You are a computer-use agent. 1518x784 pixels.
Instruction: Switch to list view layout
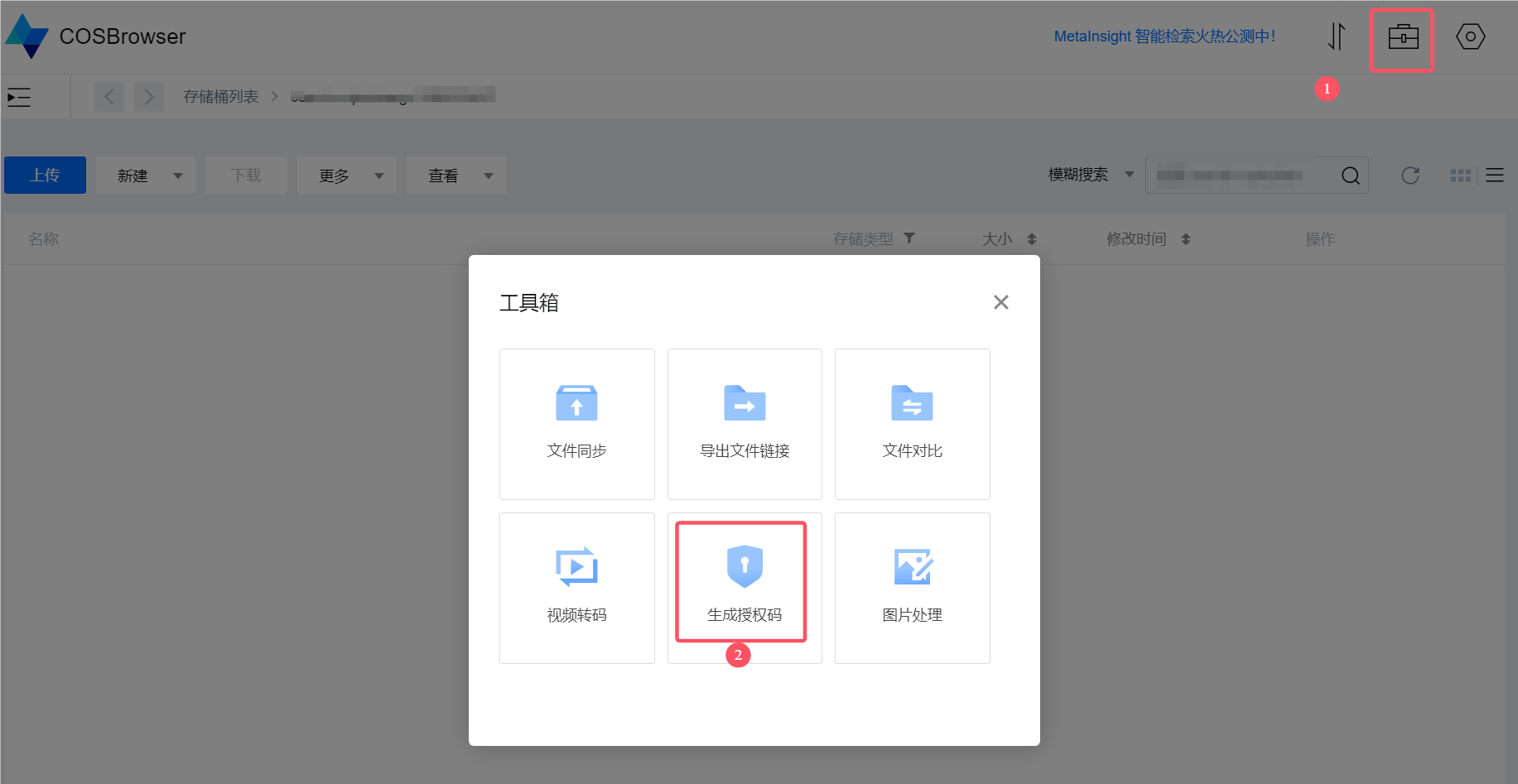1494,176
